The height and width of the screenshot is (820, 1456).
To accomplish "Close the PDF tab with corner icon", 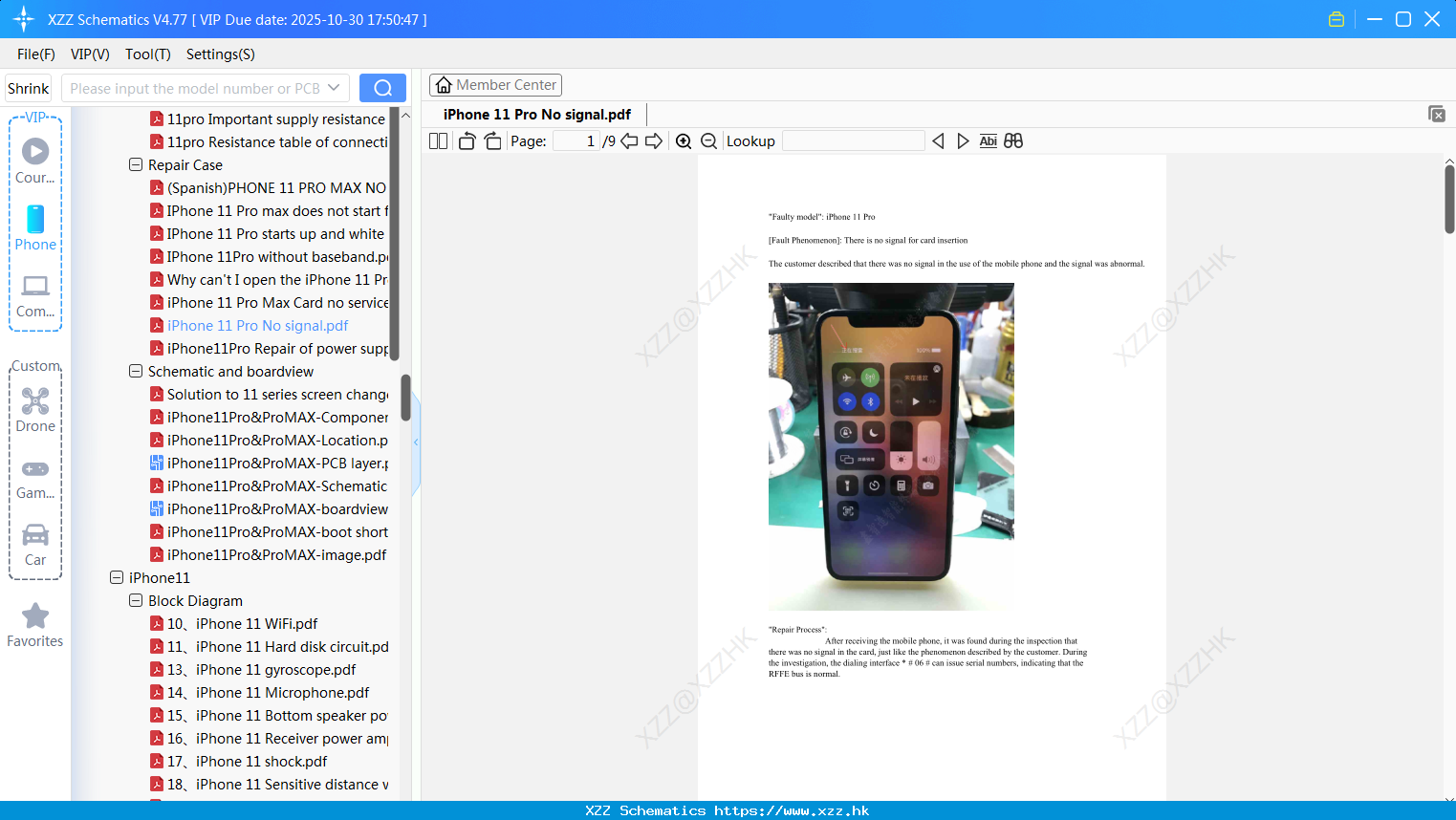I will point(1436,114).
